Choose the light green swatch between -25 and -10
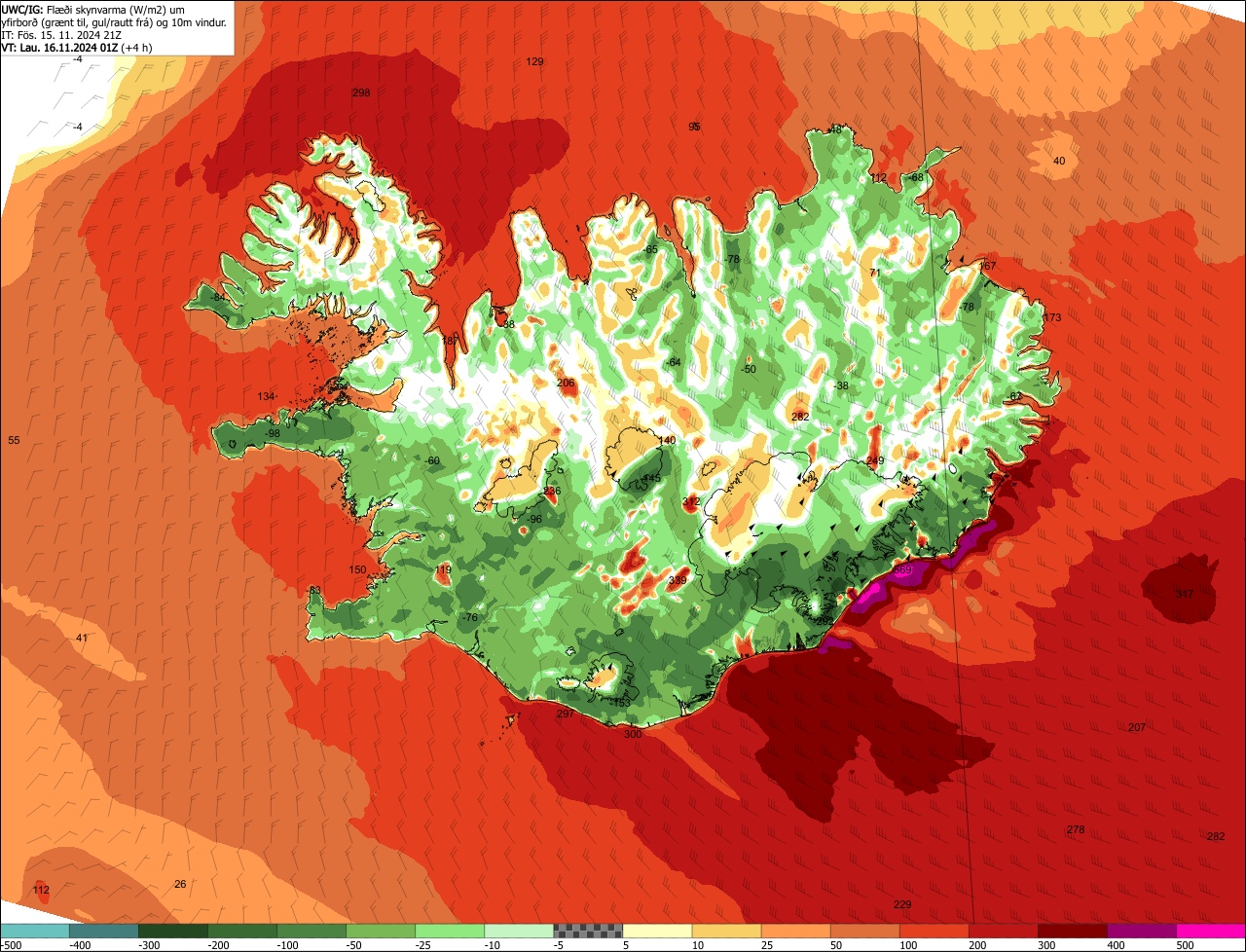The image size is (1246, 952). click(450, 931)
